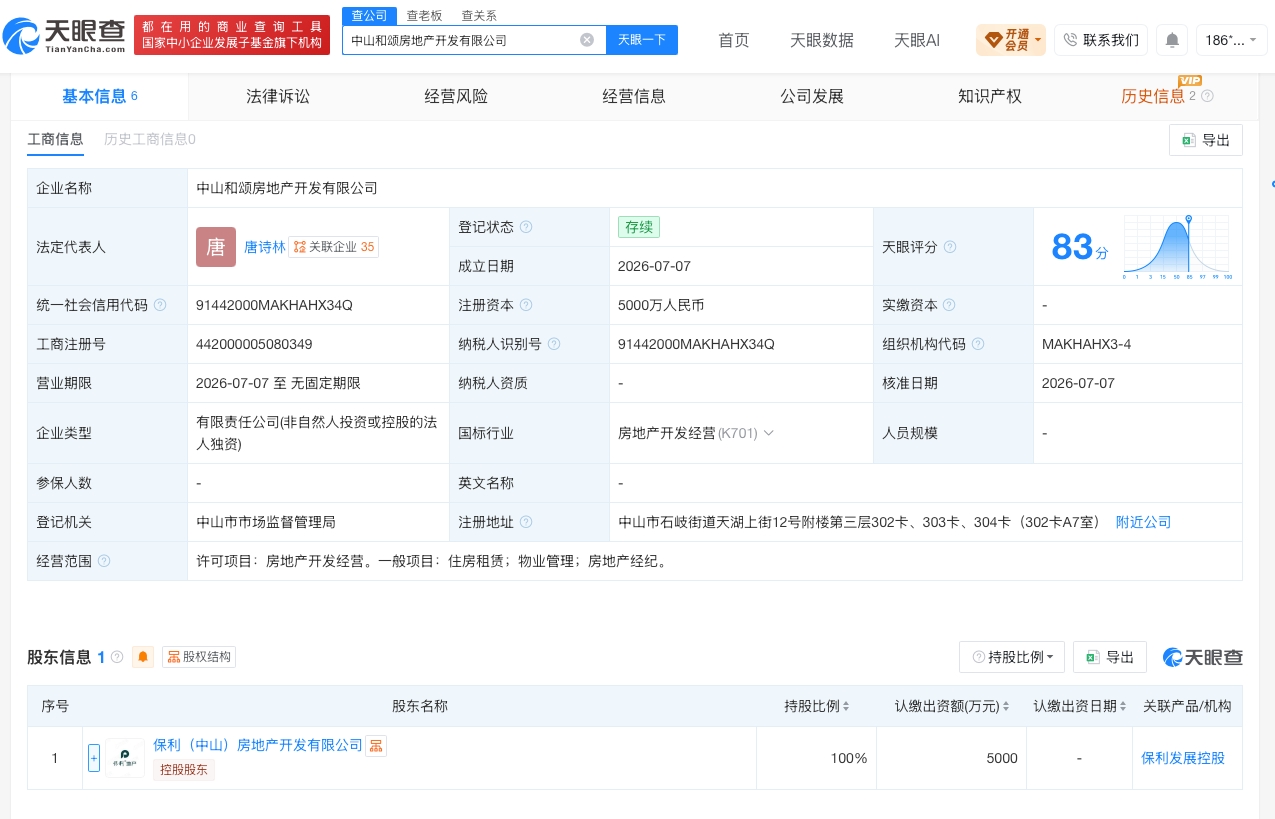
Task: Expand the 国标行业 K701 chevron
Action: tap(769, 433)
